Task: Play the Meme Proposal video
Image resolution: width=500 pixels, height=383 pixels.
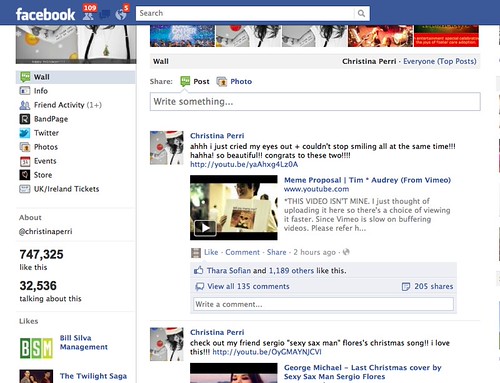Action: [x=205, y=228]
